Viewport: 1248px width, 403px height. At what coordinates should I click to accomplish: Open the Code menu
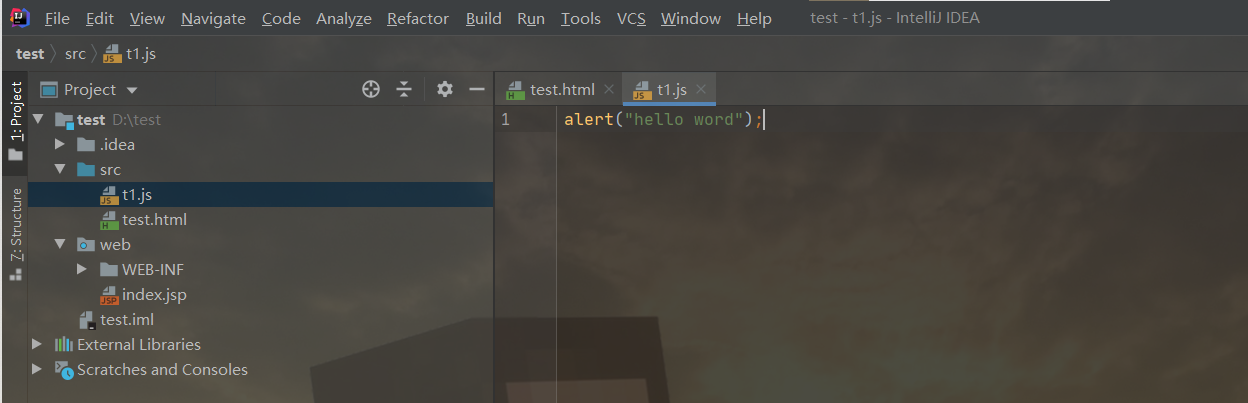[x=281, y=19]
